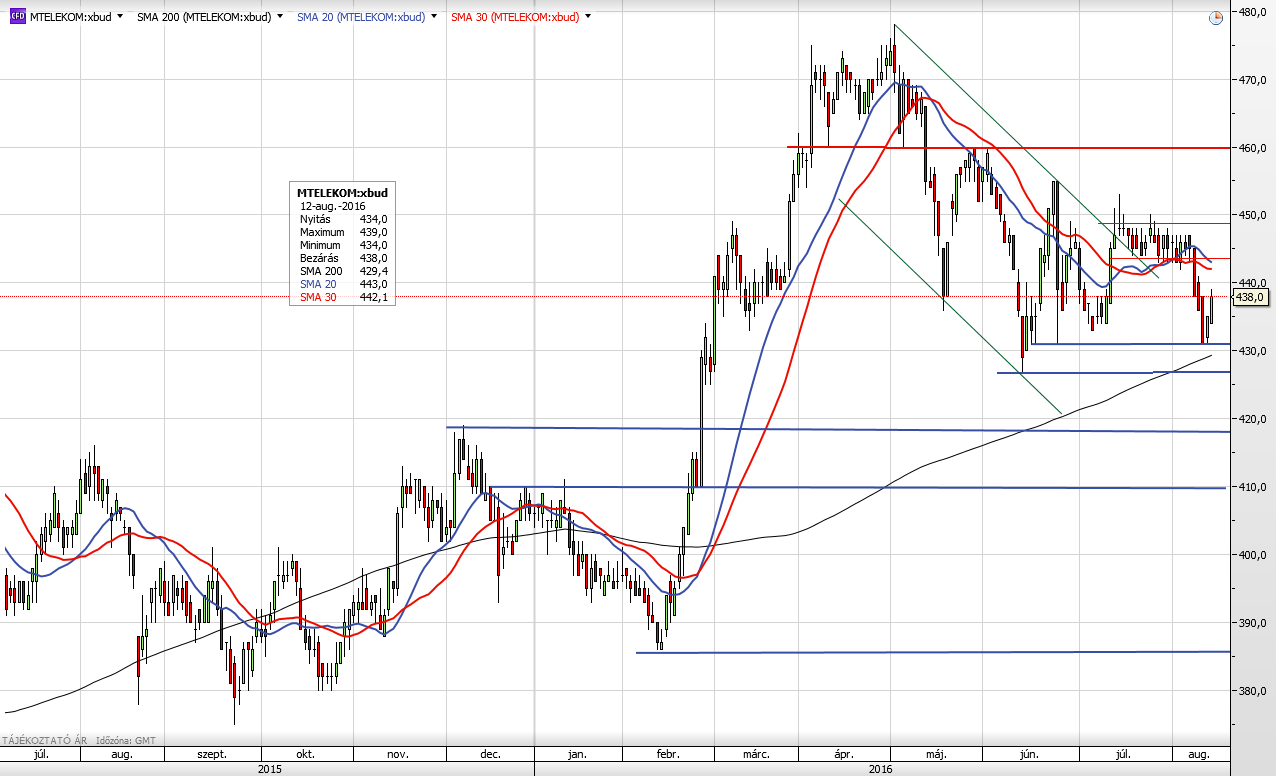Expand the SMA 200 indicator dropdown

[280, 17]
